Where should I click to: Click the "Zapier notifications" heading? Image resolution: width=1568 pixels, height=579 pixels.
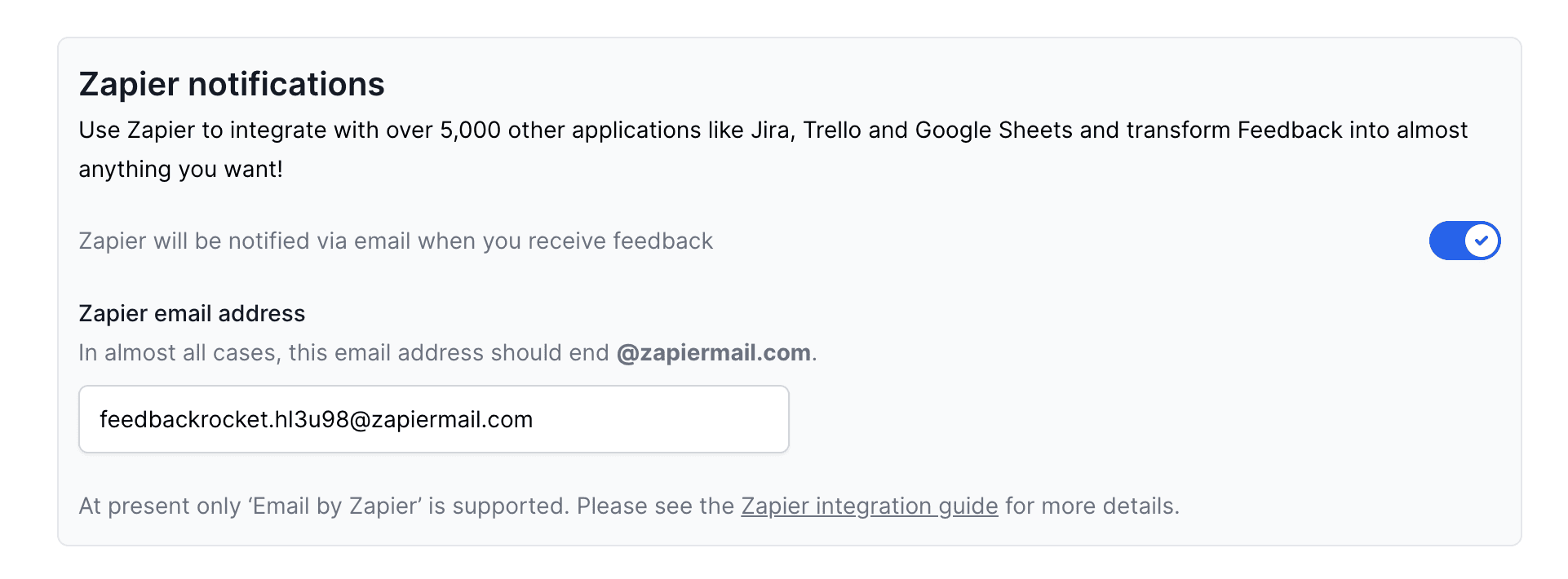(x=232, y=85)
